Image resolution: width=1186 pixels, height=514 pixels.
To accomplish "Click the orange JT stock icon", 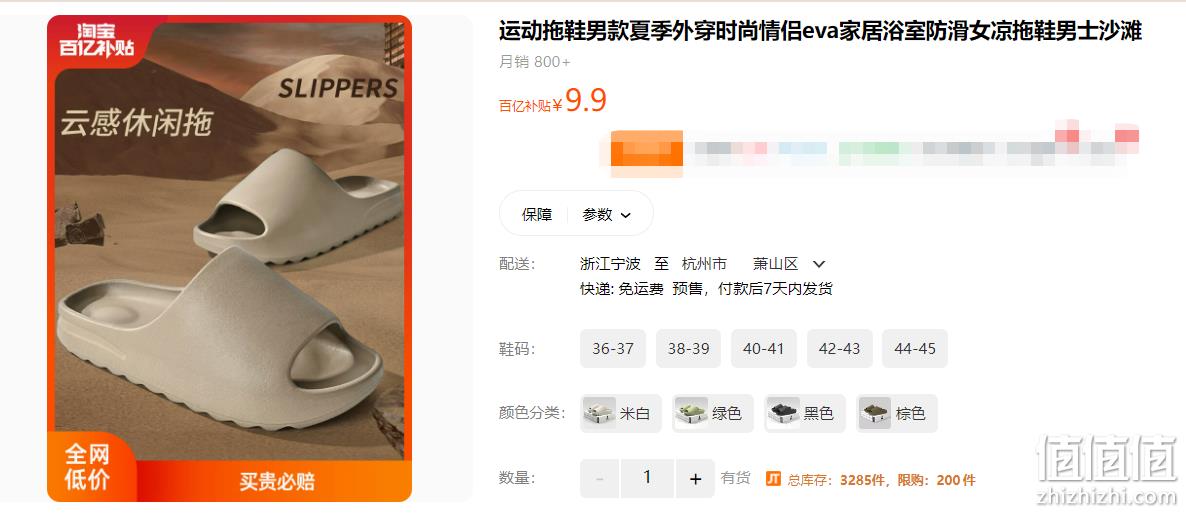I will (x=773, y=478).
